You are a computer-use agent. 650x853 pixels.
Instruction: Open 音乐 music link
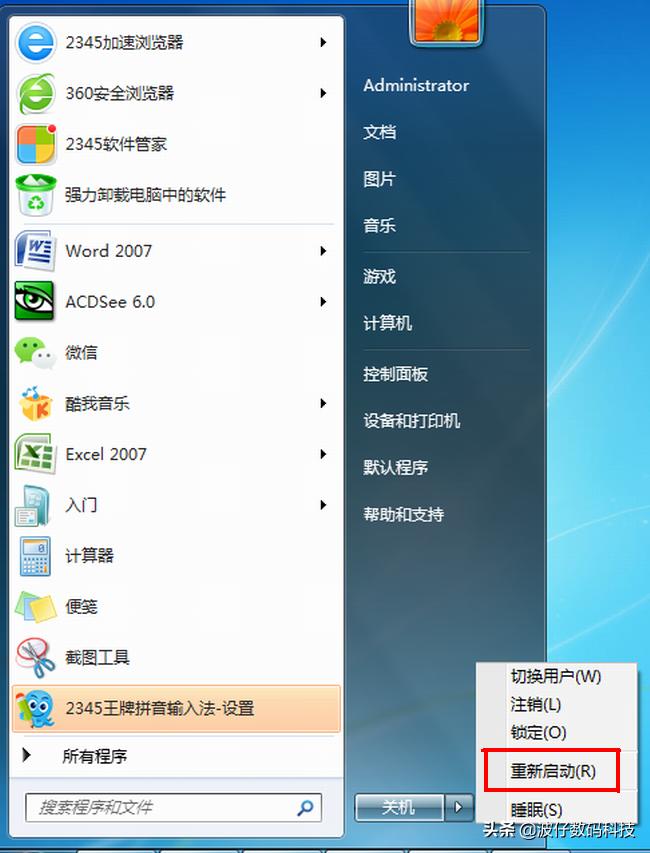tap(379, 226)
